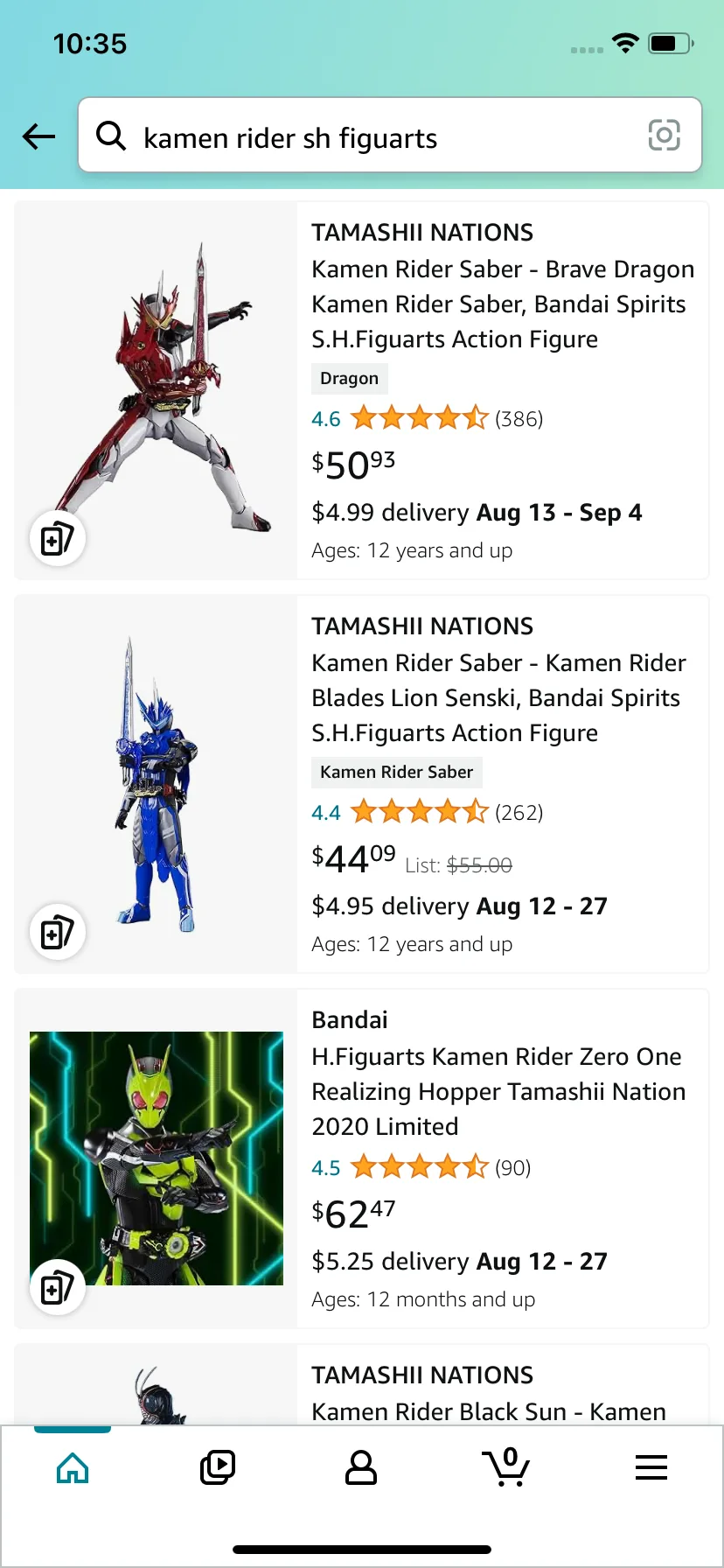Open the hamburger menu

(x=651, y=1467)
